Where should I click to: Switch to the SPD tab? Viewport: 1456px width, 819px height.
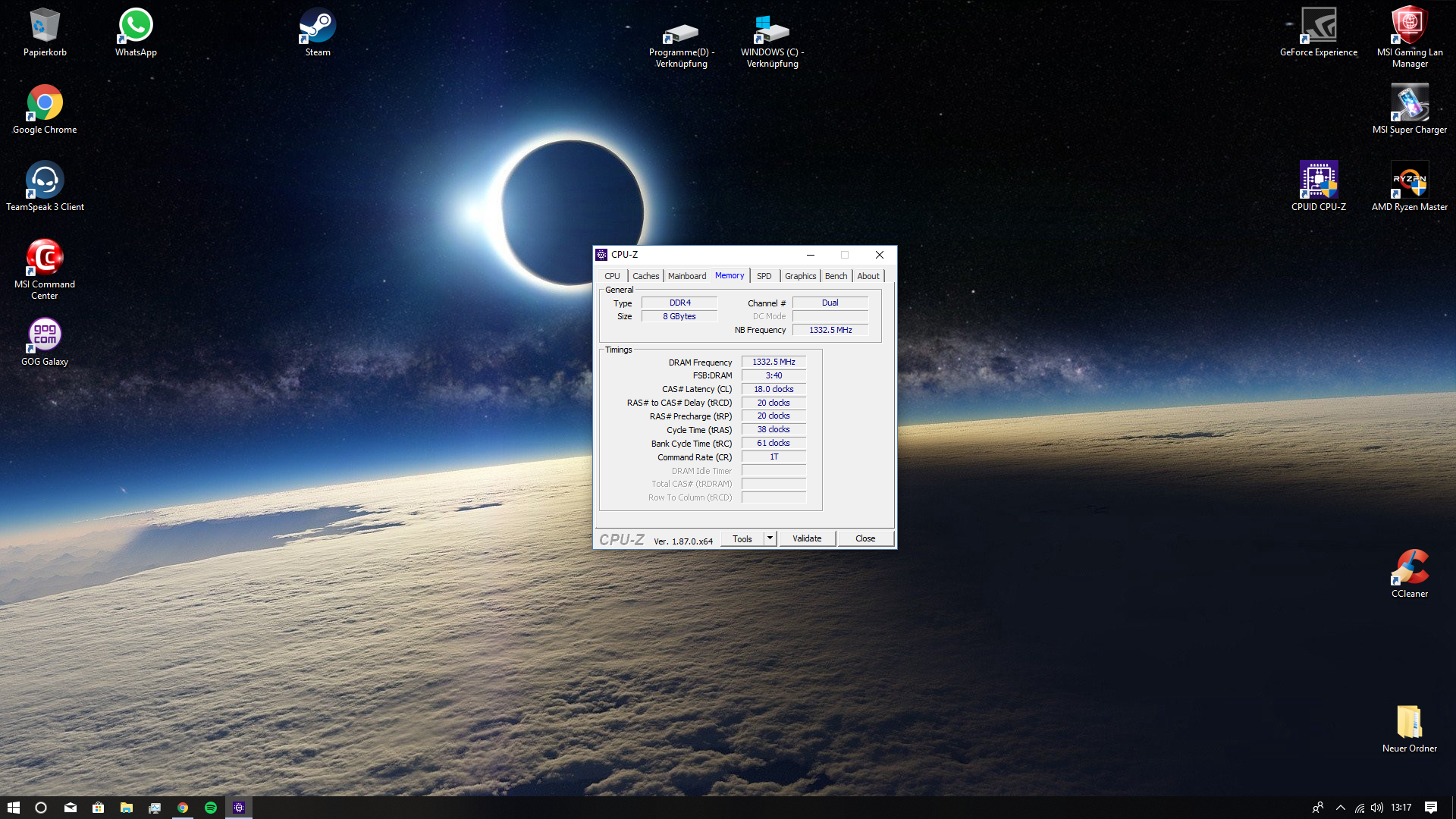(x=764, y=276)
